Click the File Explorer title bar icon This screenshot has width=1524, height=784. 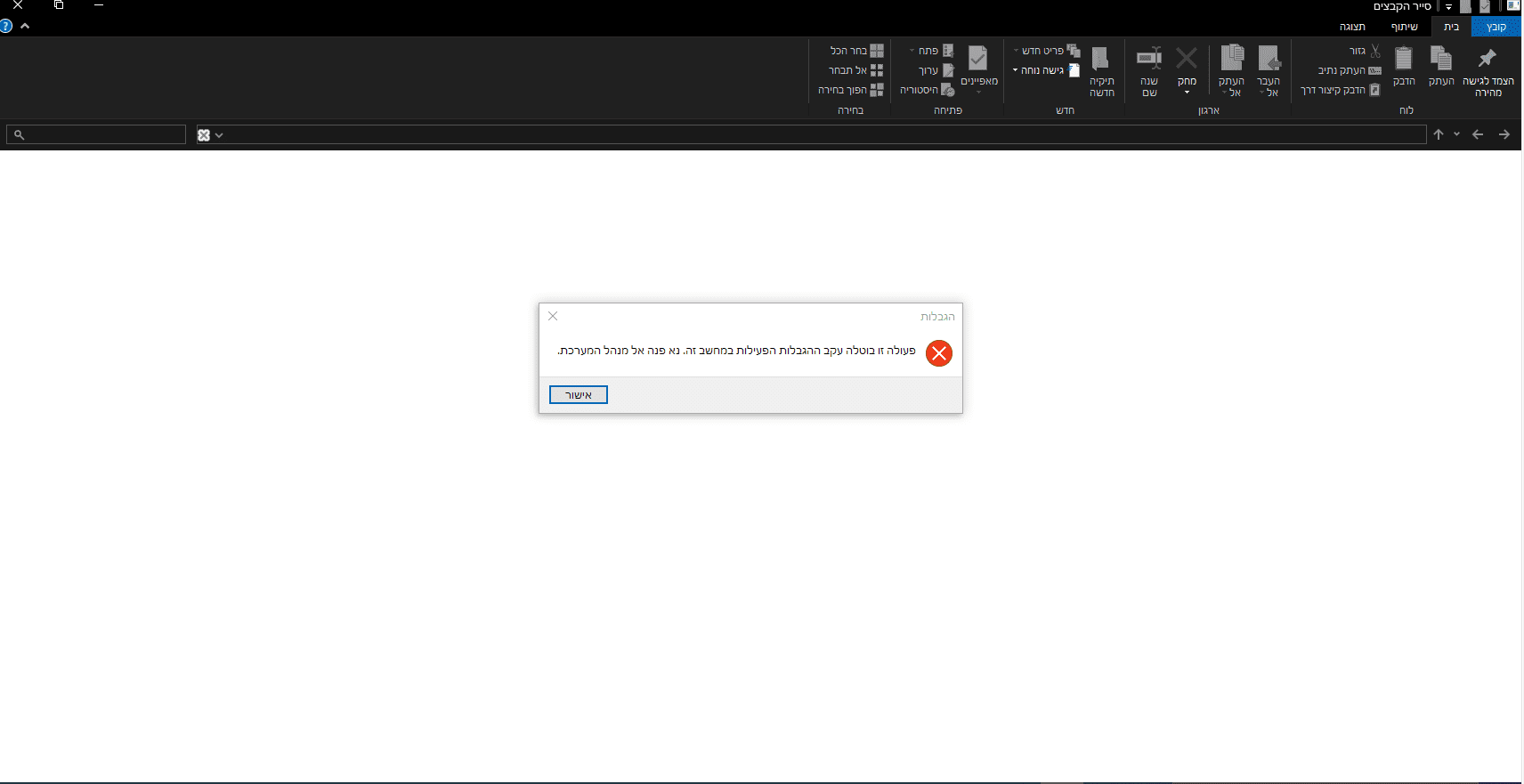coord(1513,5)
